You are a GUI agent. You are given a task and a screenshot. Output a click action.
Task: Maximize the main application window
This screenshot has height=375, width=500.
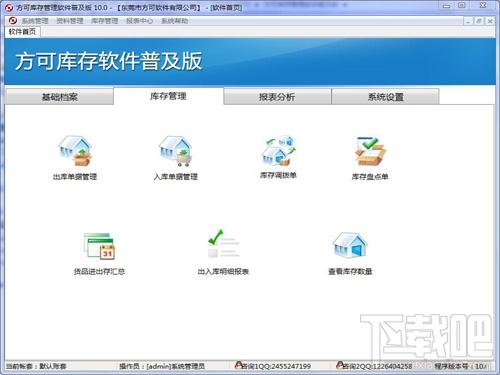[x=462, y=6]
